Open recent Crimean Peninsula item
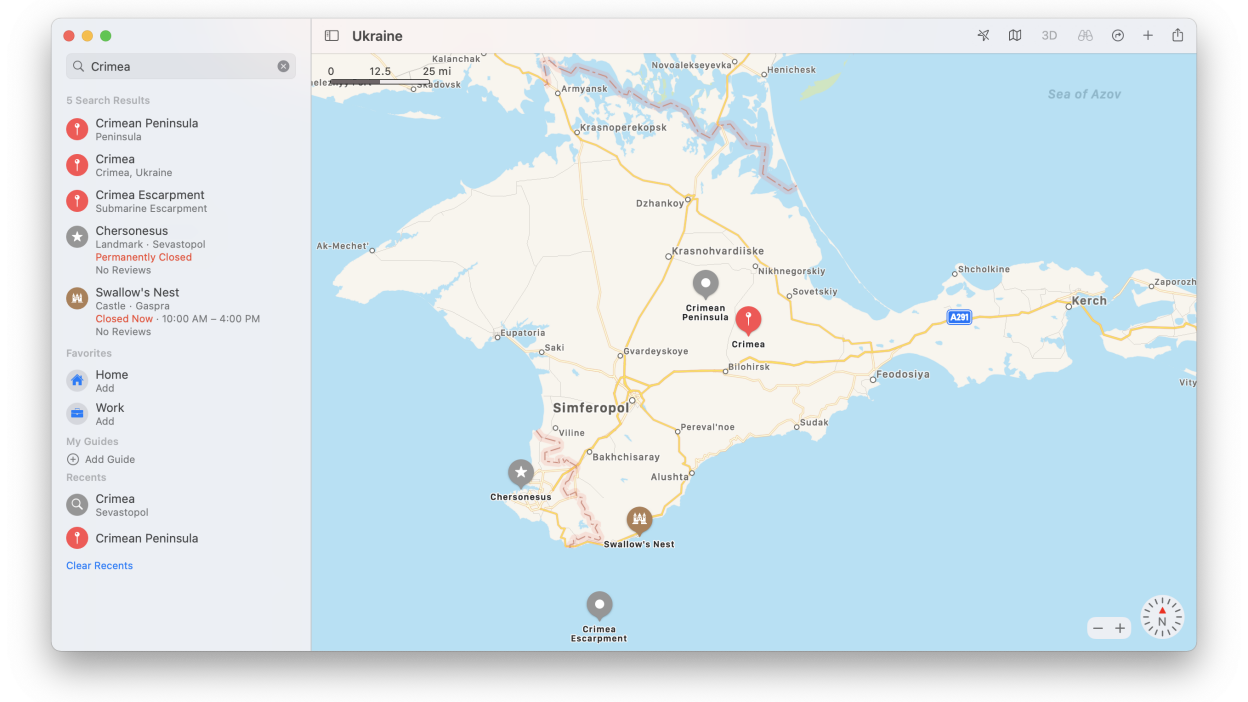Viewport: 1248px width, 702px height. 181,538
